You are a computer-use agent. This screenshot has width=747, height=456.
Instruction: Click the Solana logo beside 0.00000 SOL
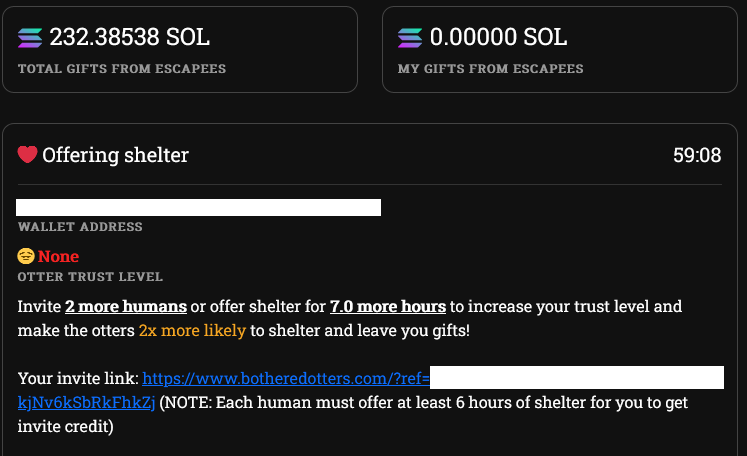pos(411,38)
